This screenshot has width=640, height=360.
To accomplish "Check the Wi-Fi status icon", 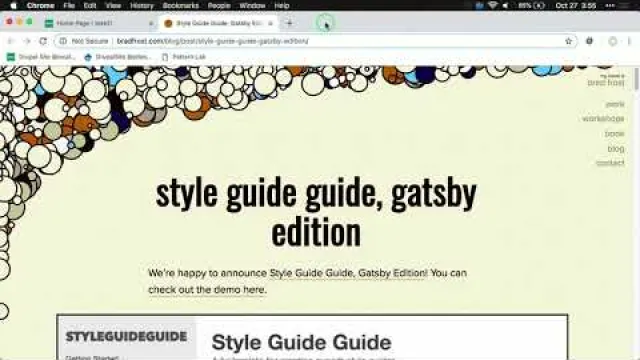I will click(x=493, y=6).
